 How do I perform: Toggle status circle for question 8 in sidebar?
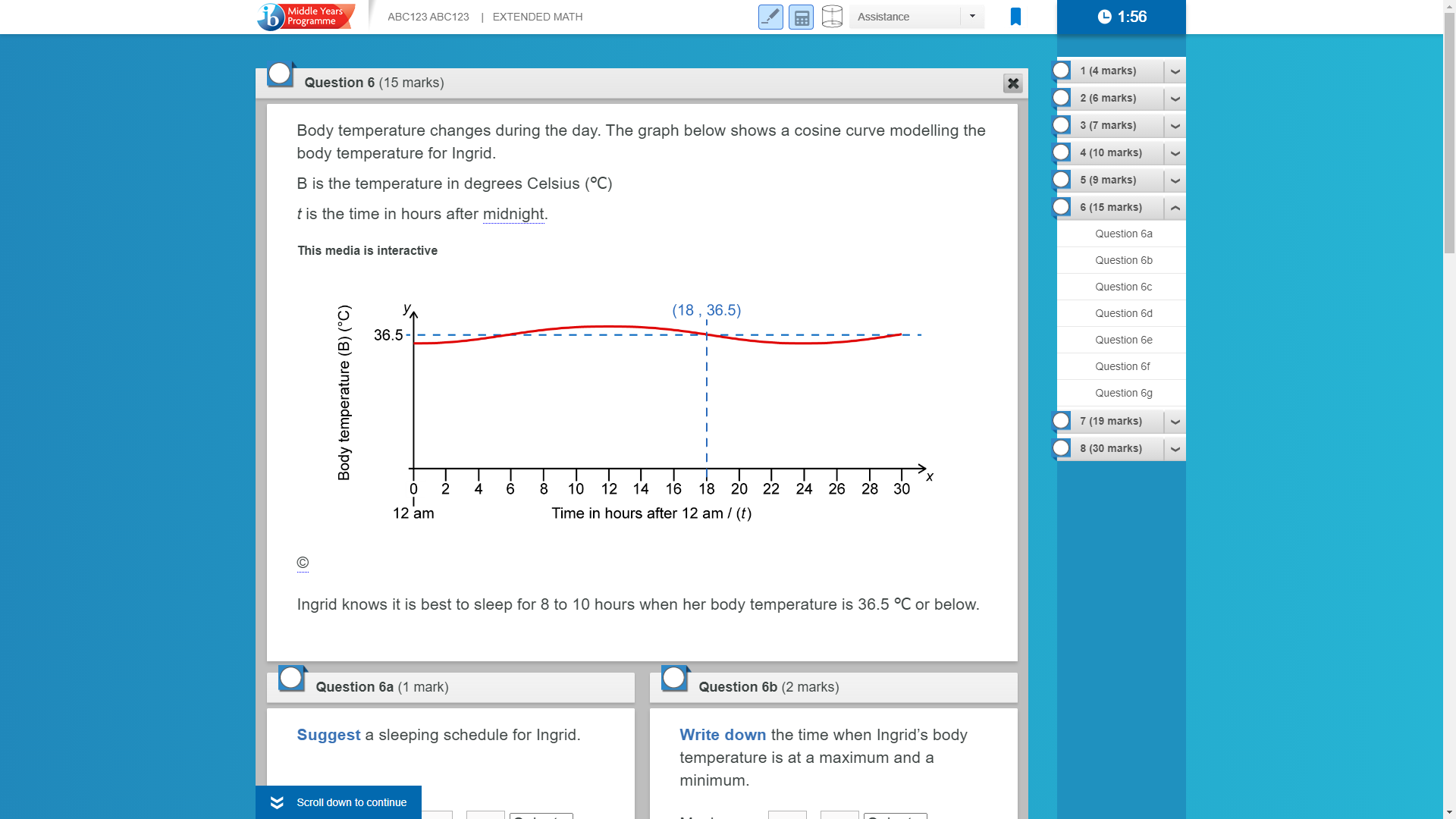click(1062, 448)
